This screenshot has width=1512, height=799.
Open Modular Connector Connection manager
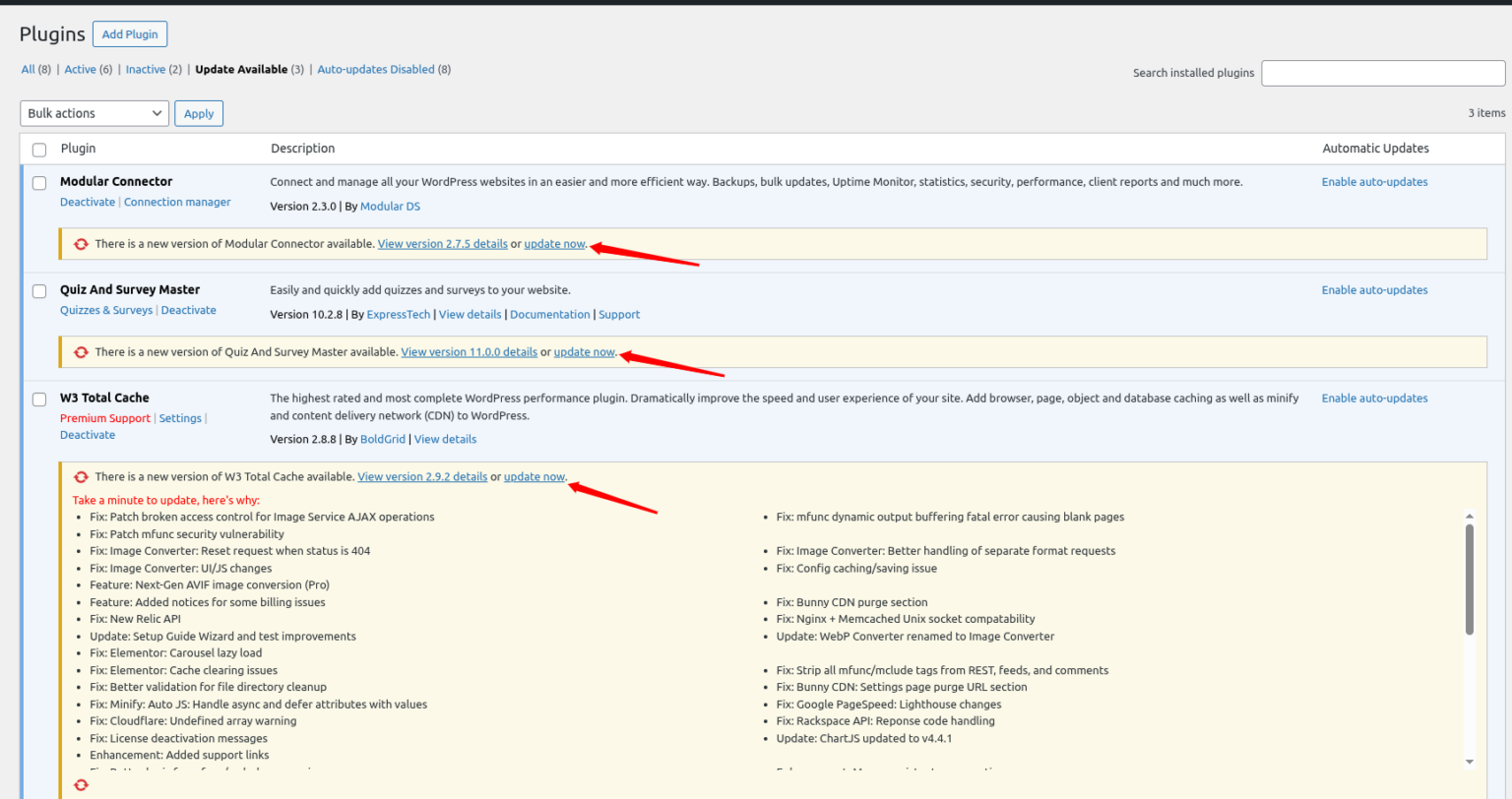tap(177, 202)
